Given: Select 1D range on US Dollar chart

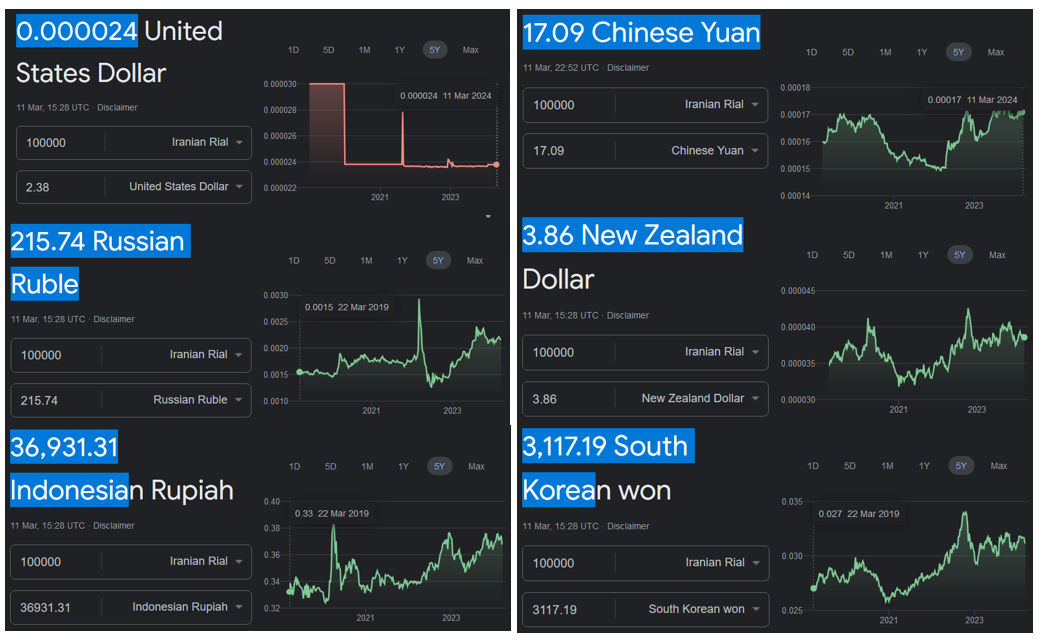Looking at the screenshot, I should [x=293, y=50].
